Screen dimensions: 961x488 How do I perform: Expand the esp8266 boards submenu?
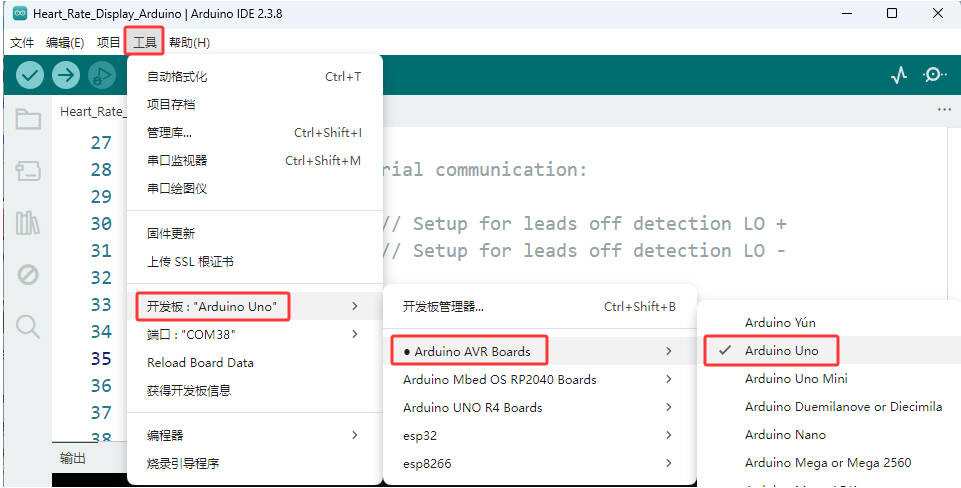pyautogui.click(x=539, y=463)
